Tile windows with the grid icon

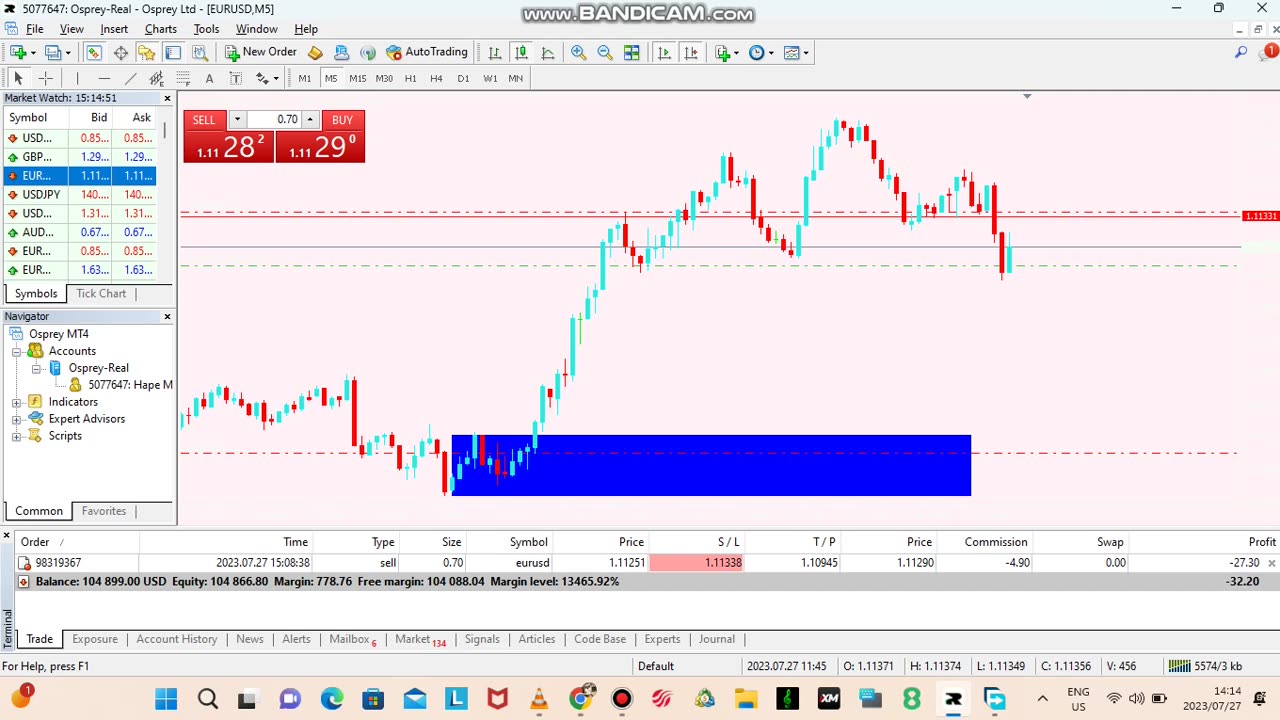(632, 52)
